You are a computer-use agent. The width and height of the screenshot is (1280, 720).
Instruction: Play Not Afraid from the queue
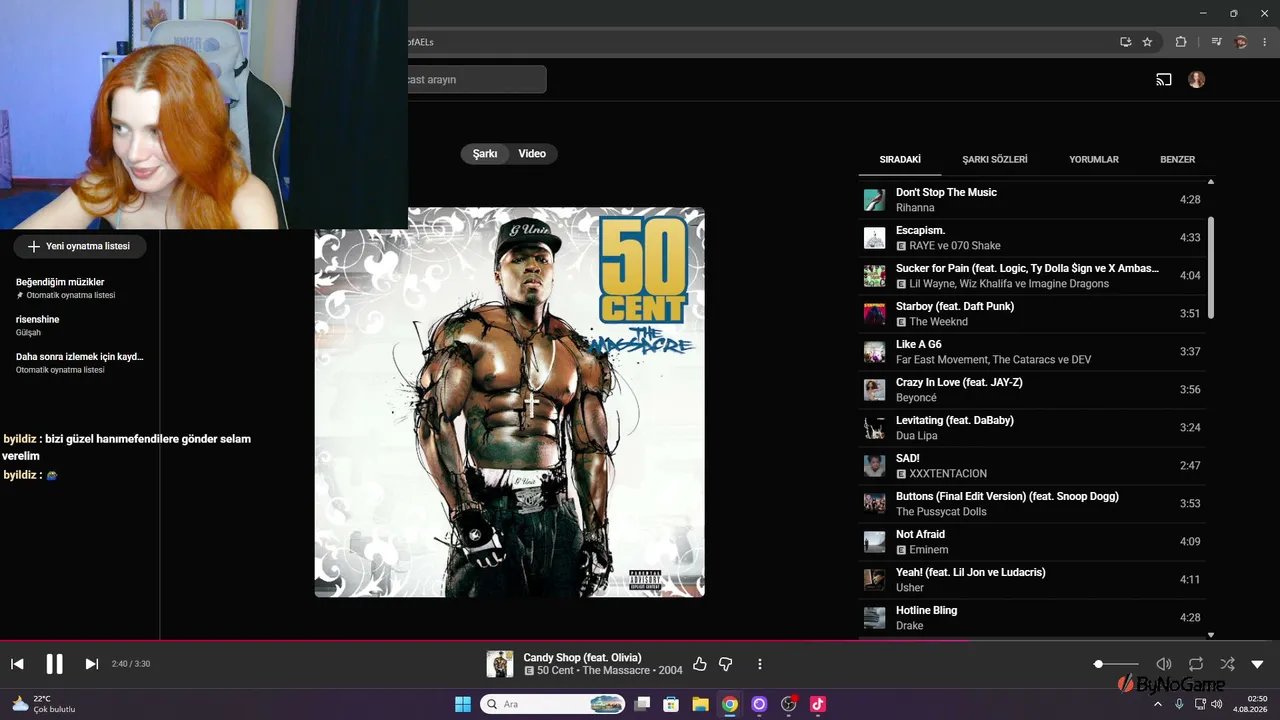click(x=1033, y=542)
